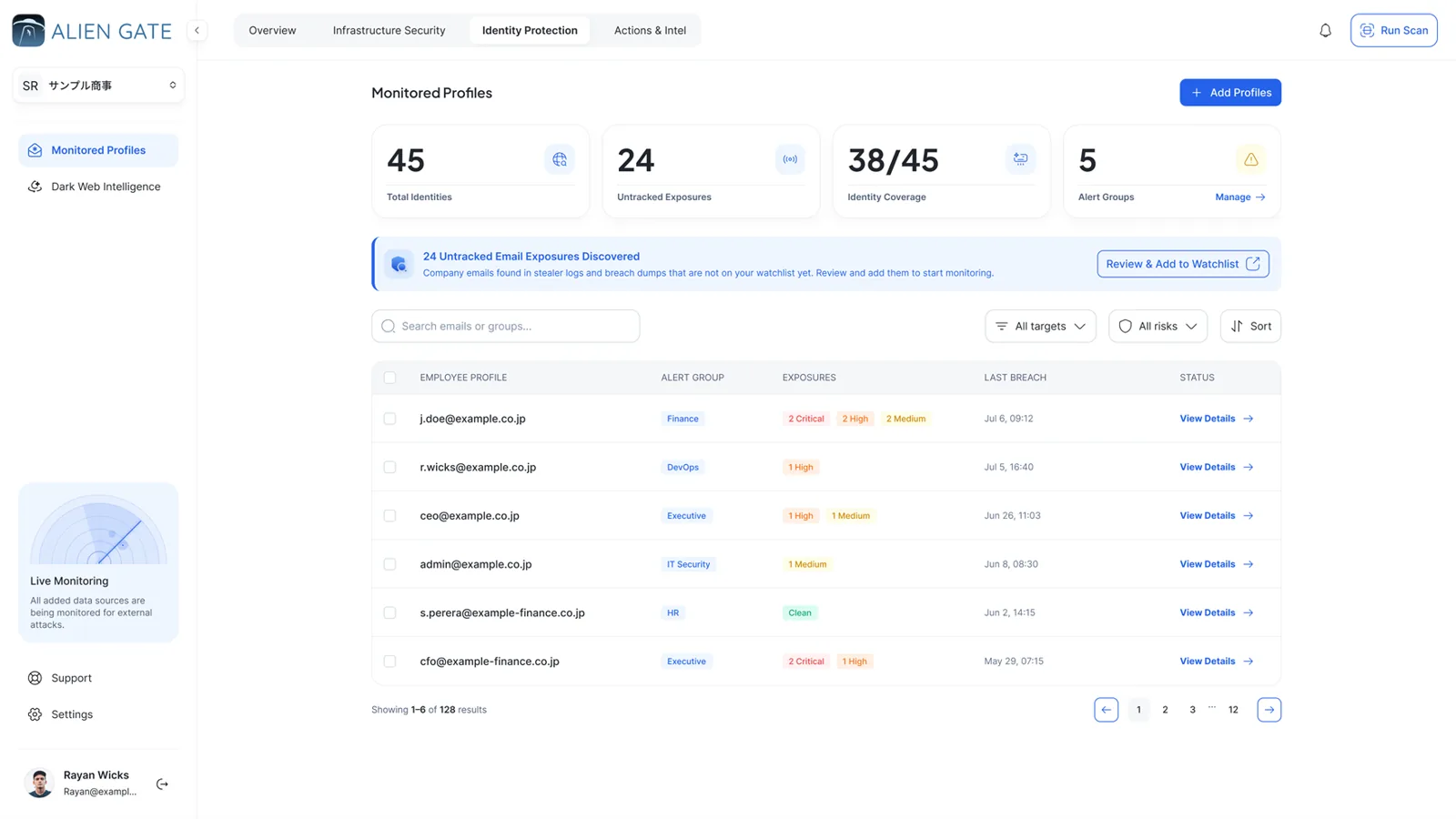Image resolution: width=1456 pixels, height=819 pixels.
Task: Open the organization switcher dropdown
Action: [x=98, y=86]
